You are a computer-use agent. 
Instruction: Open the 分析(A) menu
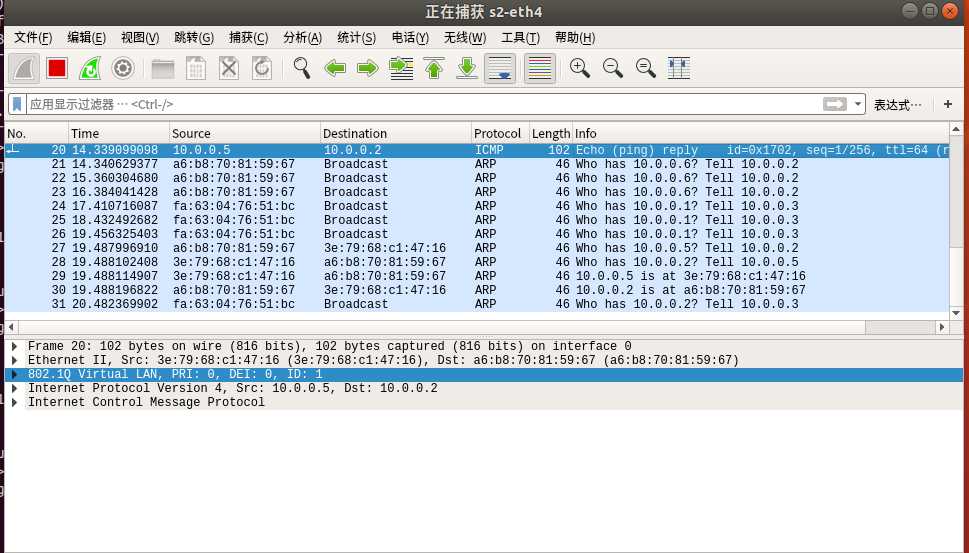(x=302, y=38)
